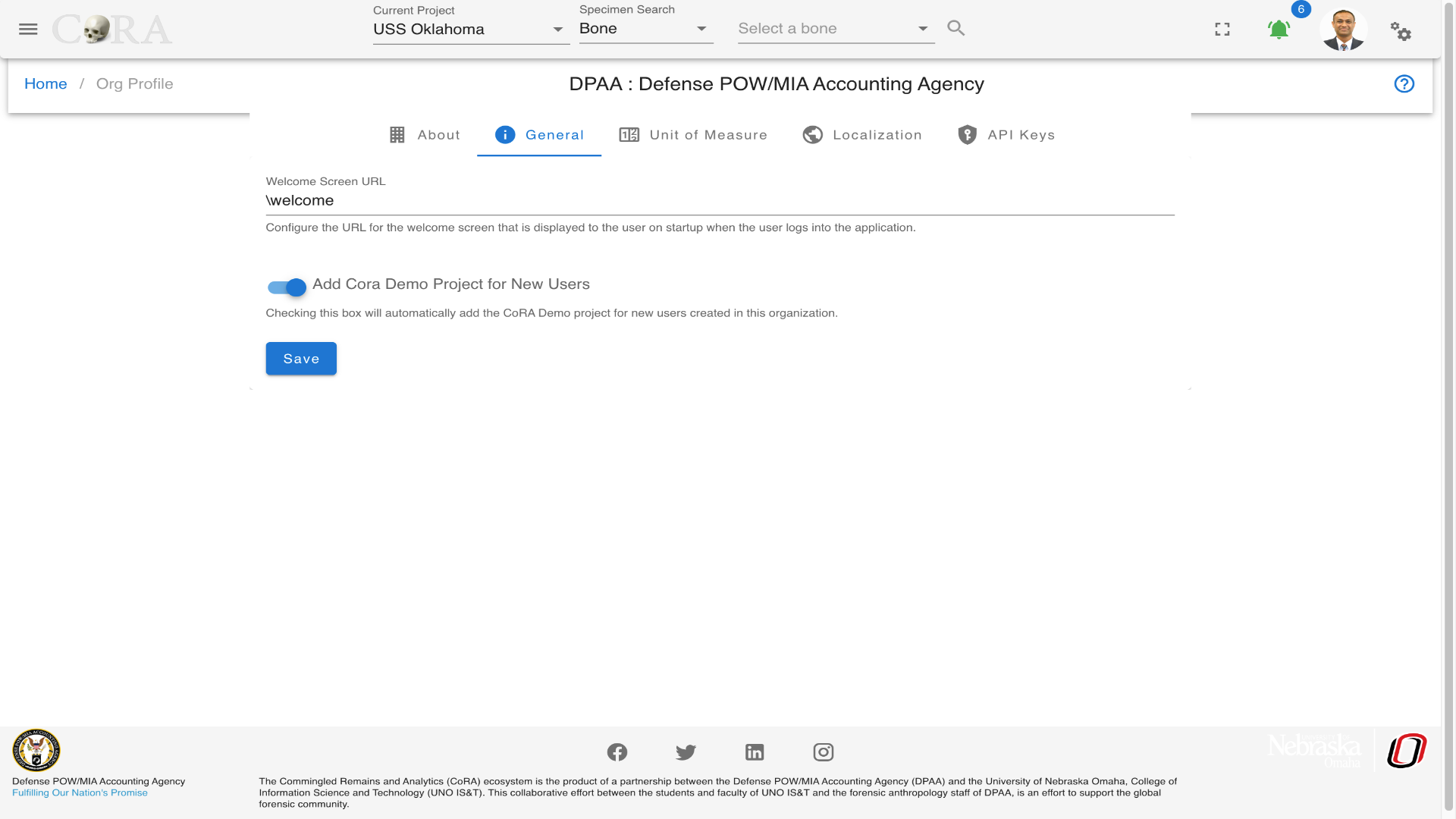This screenshot has height=819, width=1456.
Task: Click the Save button
Action: [x=301, y=359]
